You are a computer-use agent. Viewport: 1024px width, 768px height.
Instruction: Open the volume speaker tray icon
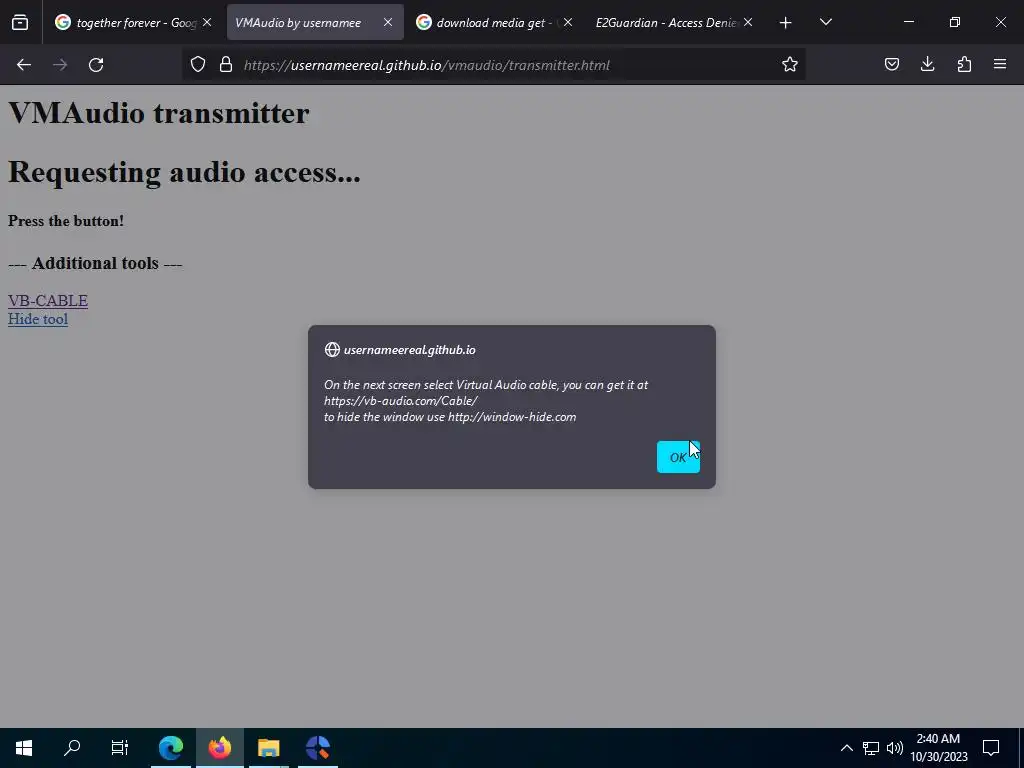(x=895, y=748)
